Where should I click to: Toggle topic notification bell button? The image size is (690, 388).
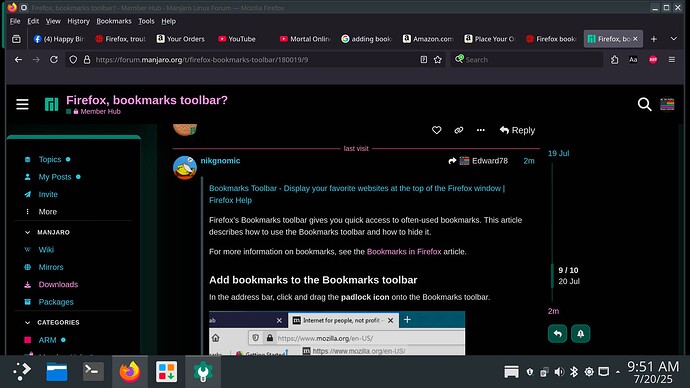point(580,333)
